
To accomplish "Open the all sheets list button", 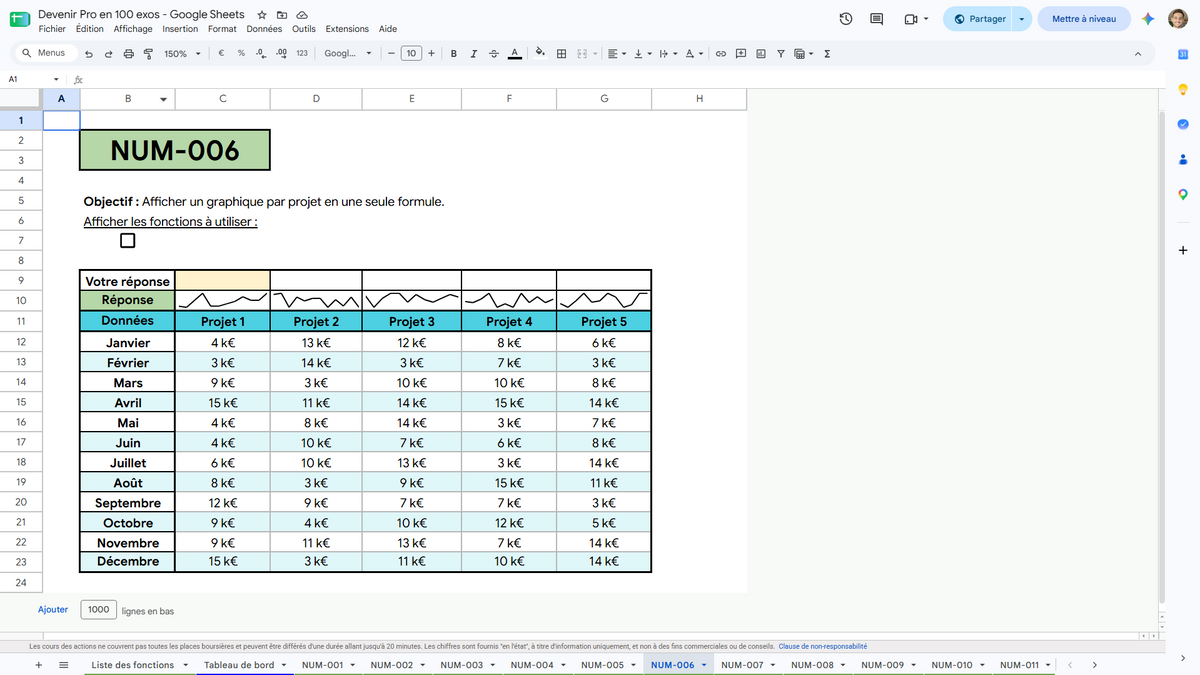I will click(64, 665).
